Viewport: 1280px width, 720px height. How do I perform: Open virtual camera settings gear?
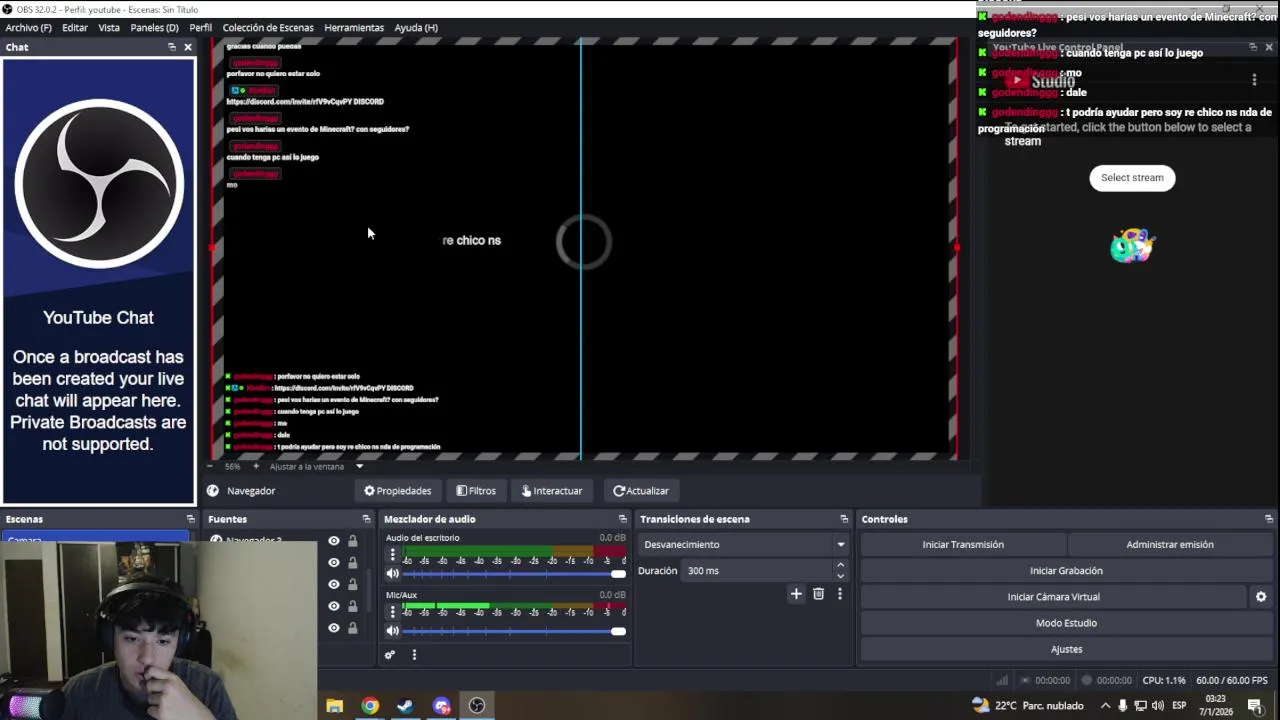click(x=1261, y=597)
